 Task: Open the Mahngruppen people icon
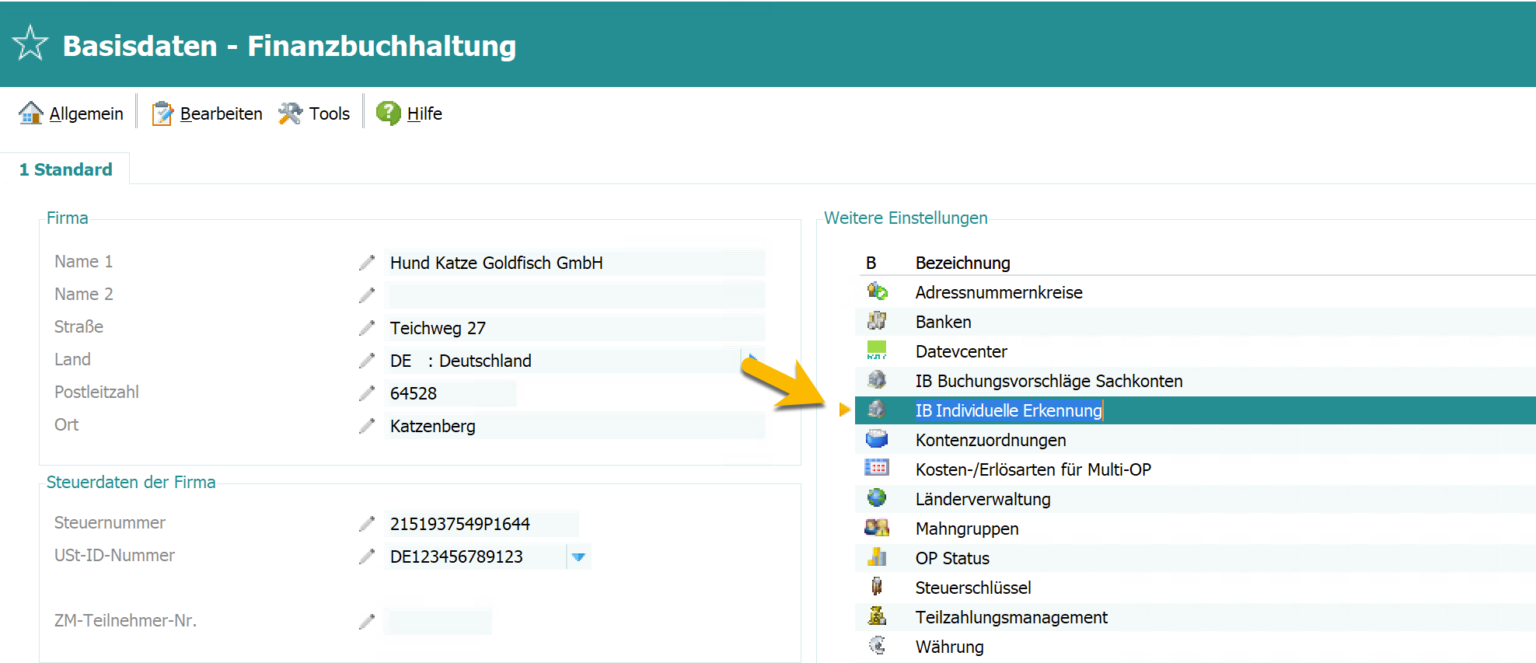877,528
